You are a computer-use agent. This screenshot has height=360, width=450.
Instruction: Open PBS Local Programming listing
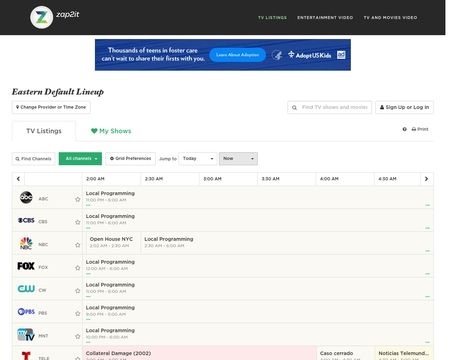(x=258, y=311)
